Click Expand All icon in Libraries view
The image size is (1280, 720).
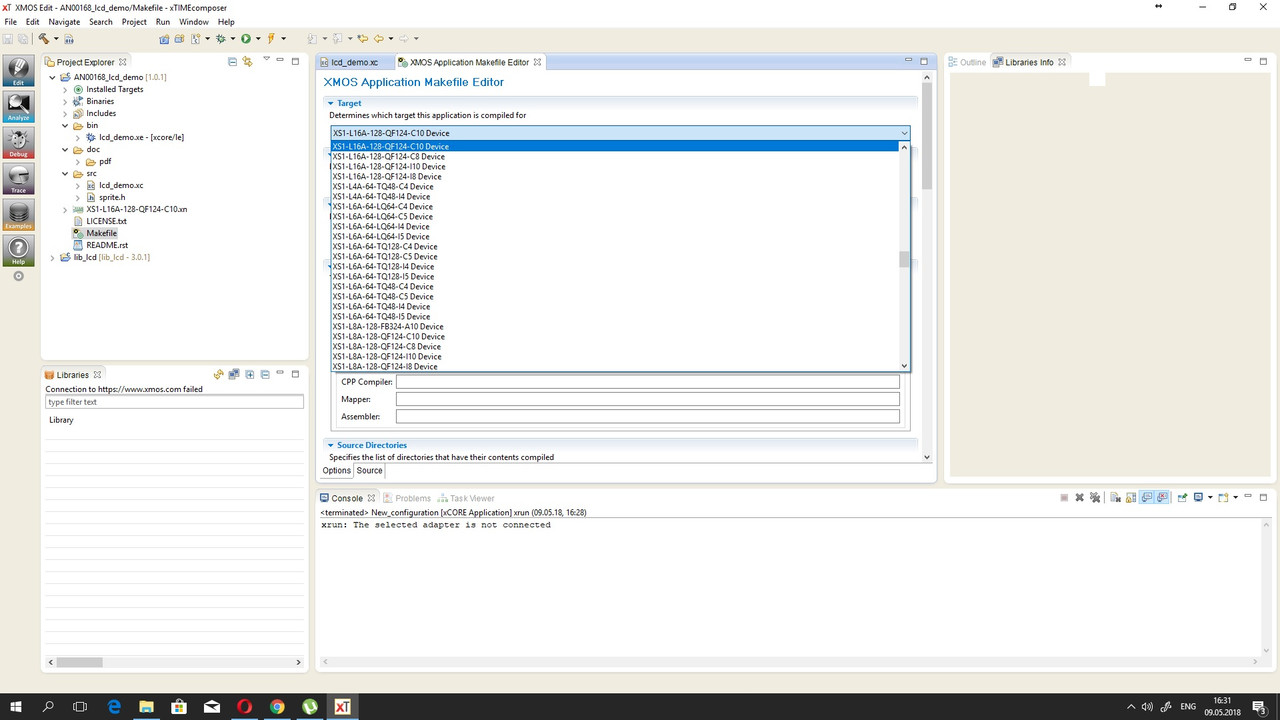tap(250, 375)
